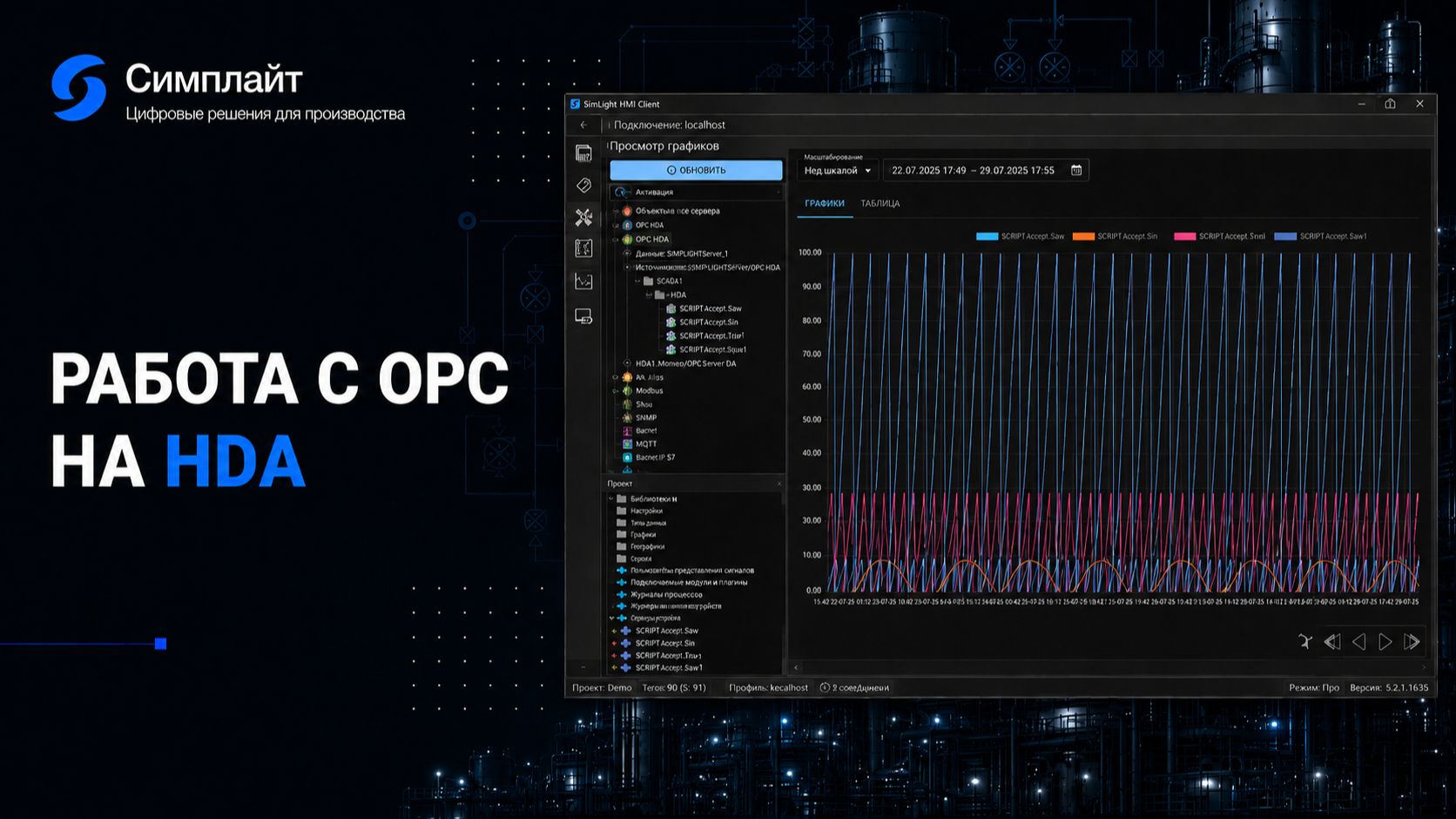Switch to the ГРАФИКИ tab
The height and width of the screenshot is (819, 1456).
pos(825,203)
